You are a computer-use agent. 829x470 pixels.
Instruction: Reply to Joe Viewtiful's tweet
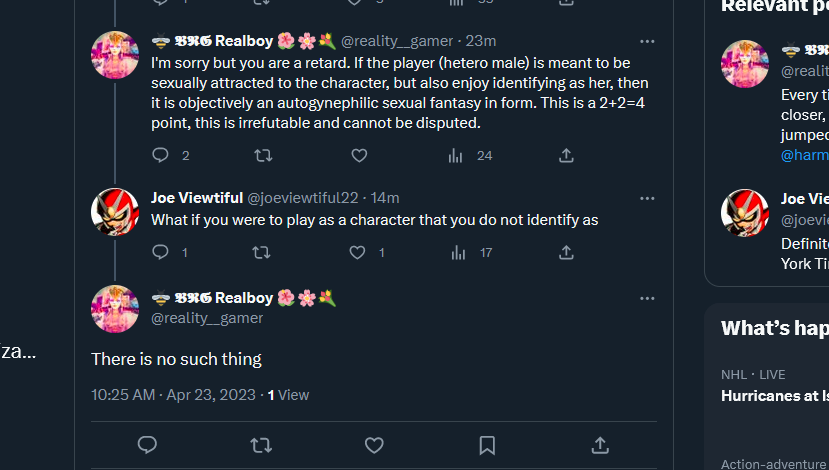point(160,253)
